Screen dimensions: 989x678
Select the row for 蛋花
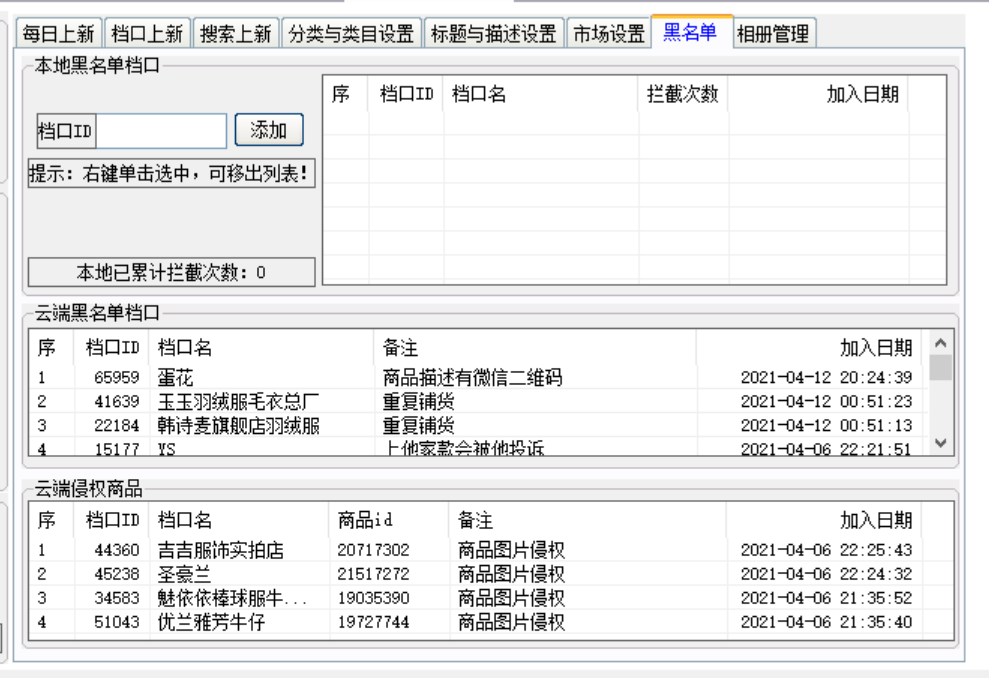pos(478,377)
